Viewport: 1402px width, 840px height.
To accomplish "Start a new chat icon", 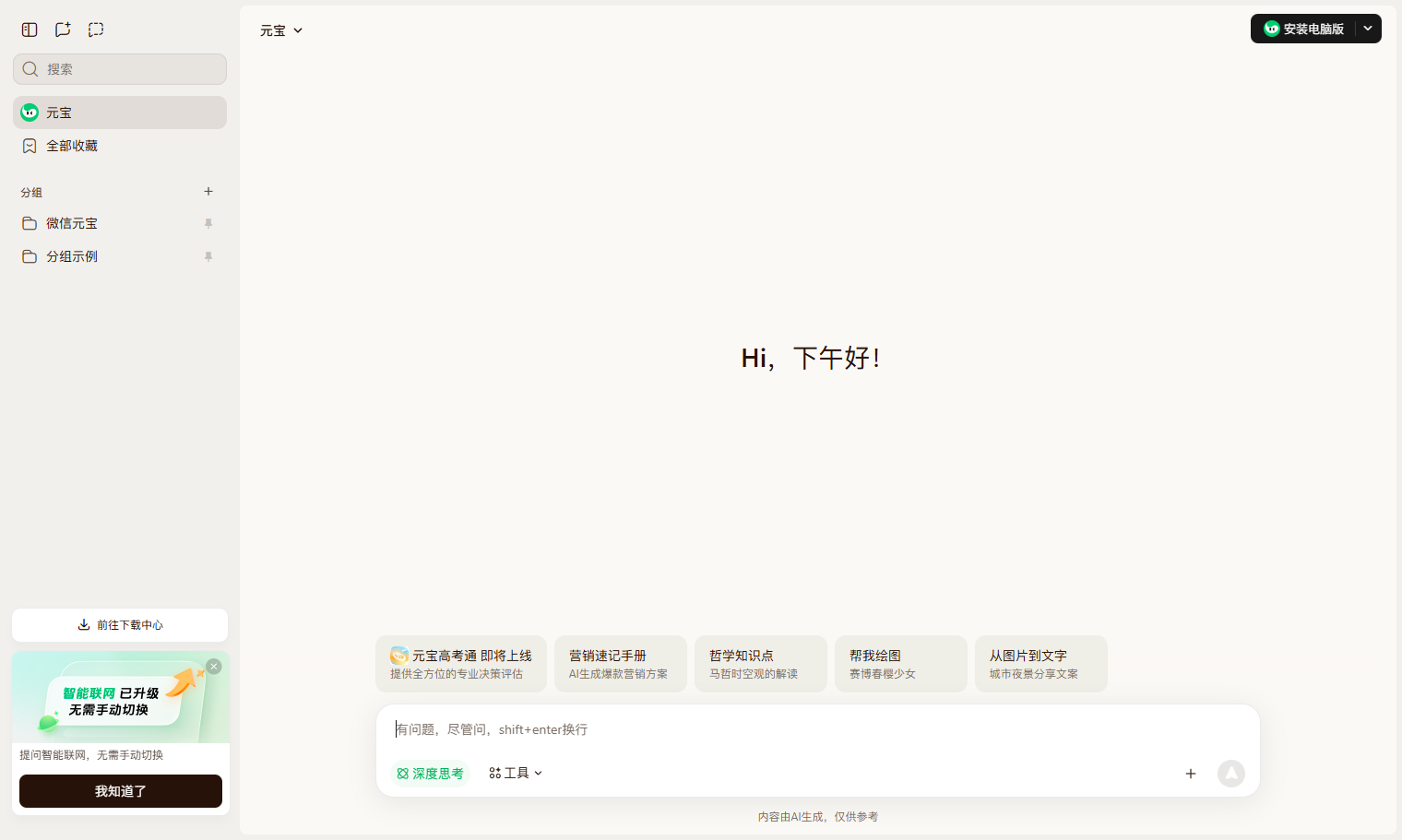I will point(63,30).
